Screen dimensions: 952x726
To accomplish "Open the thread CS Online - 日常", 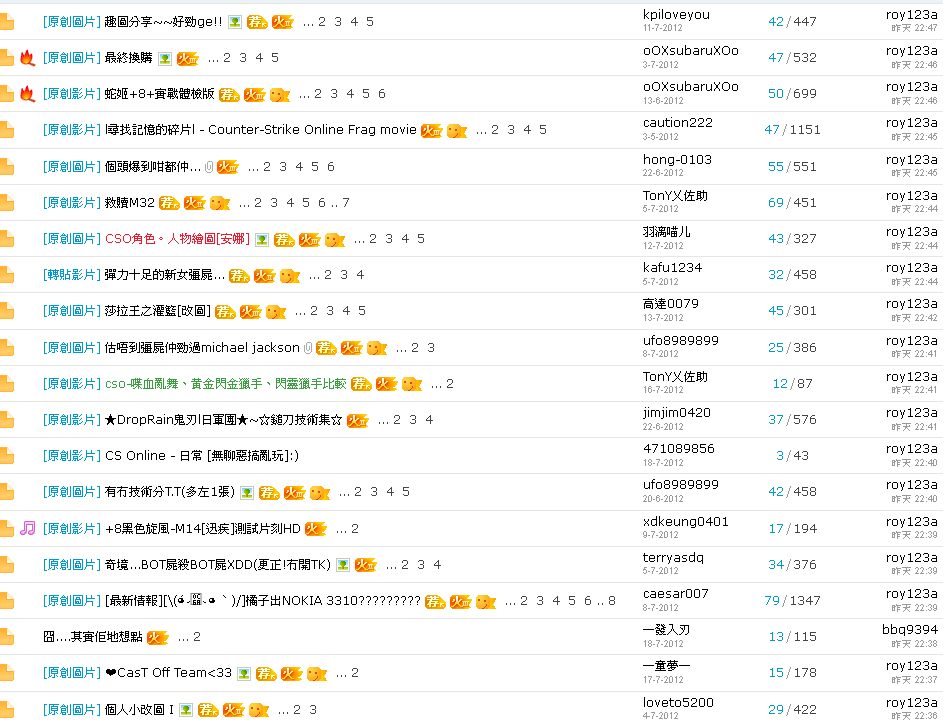I will click(x=202, y=456).
